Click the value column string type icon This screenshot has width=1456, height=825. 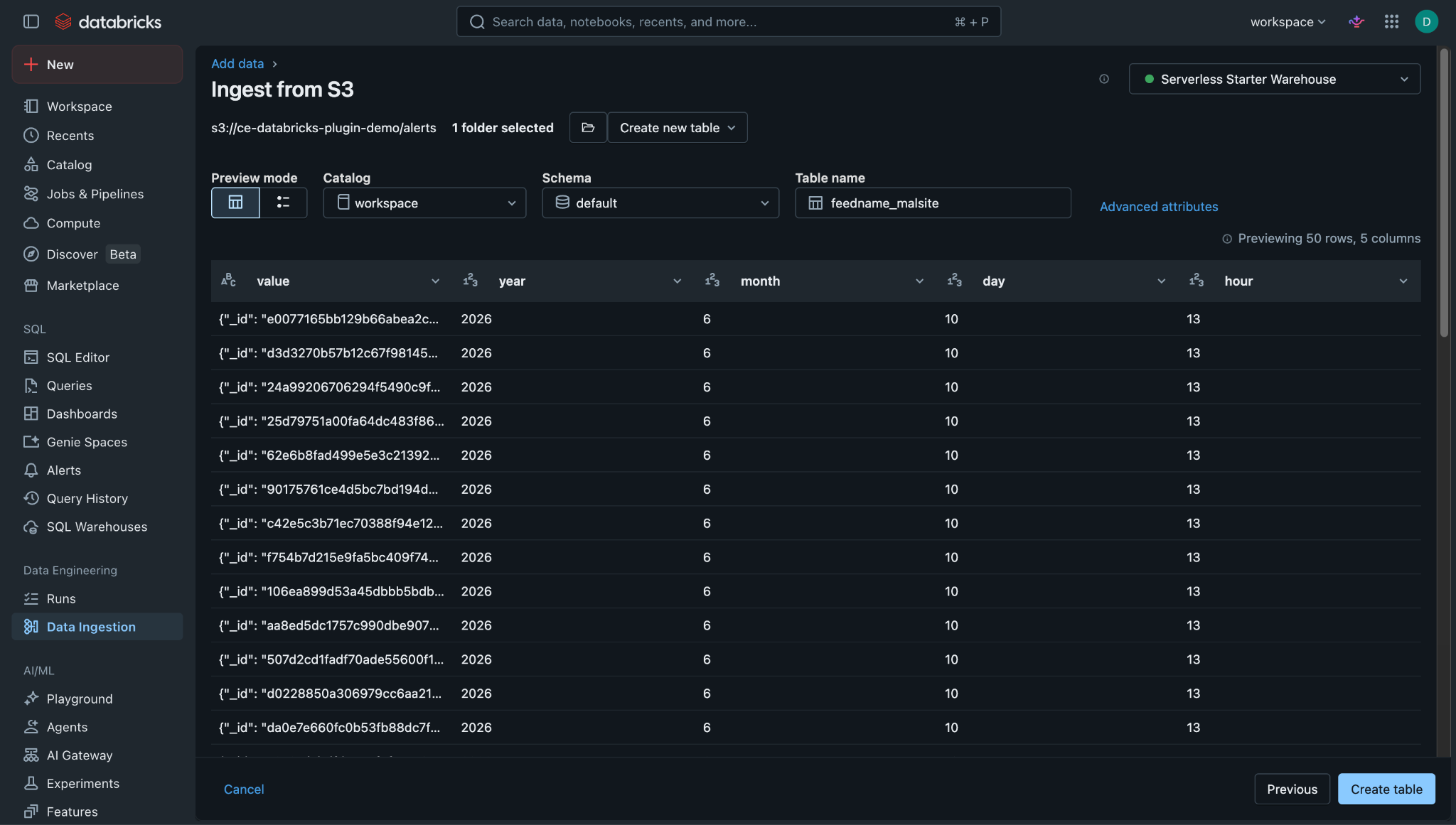(228, 281)
